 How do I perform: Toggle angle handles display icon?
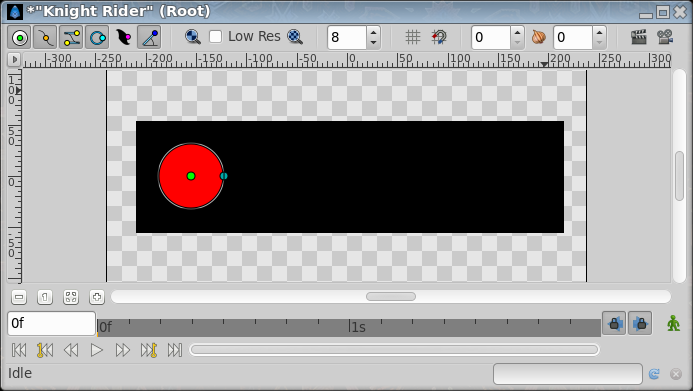[x=149, y=37]
